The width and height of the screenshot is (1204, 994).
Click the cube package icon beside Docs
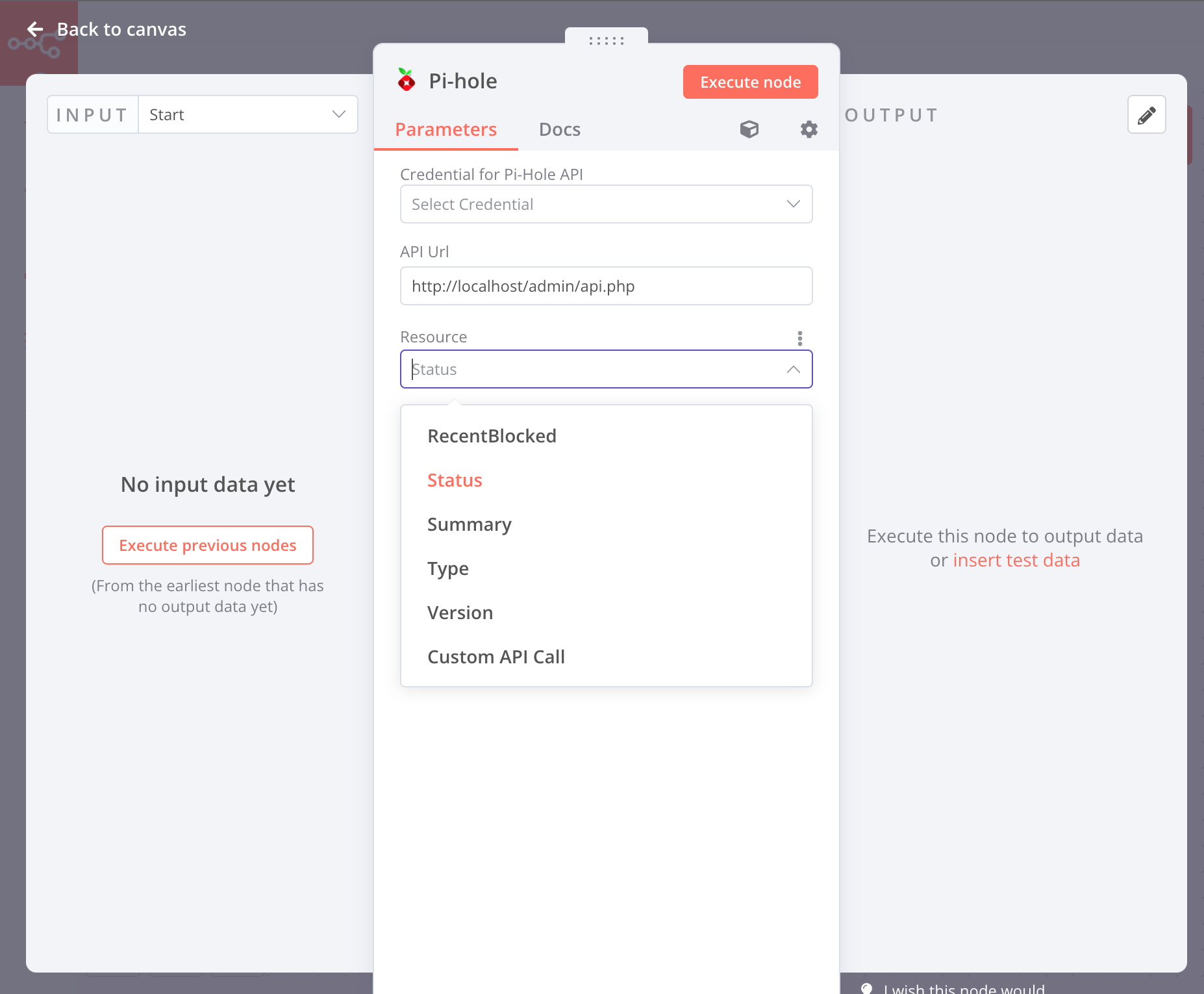pos(749,129)
